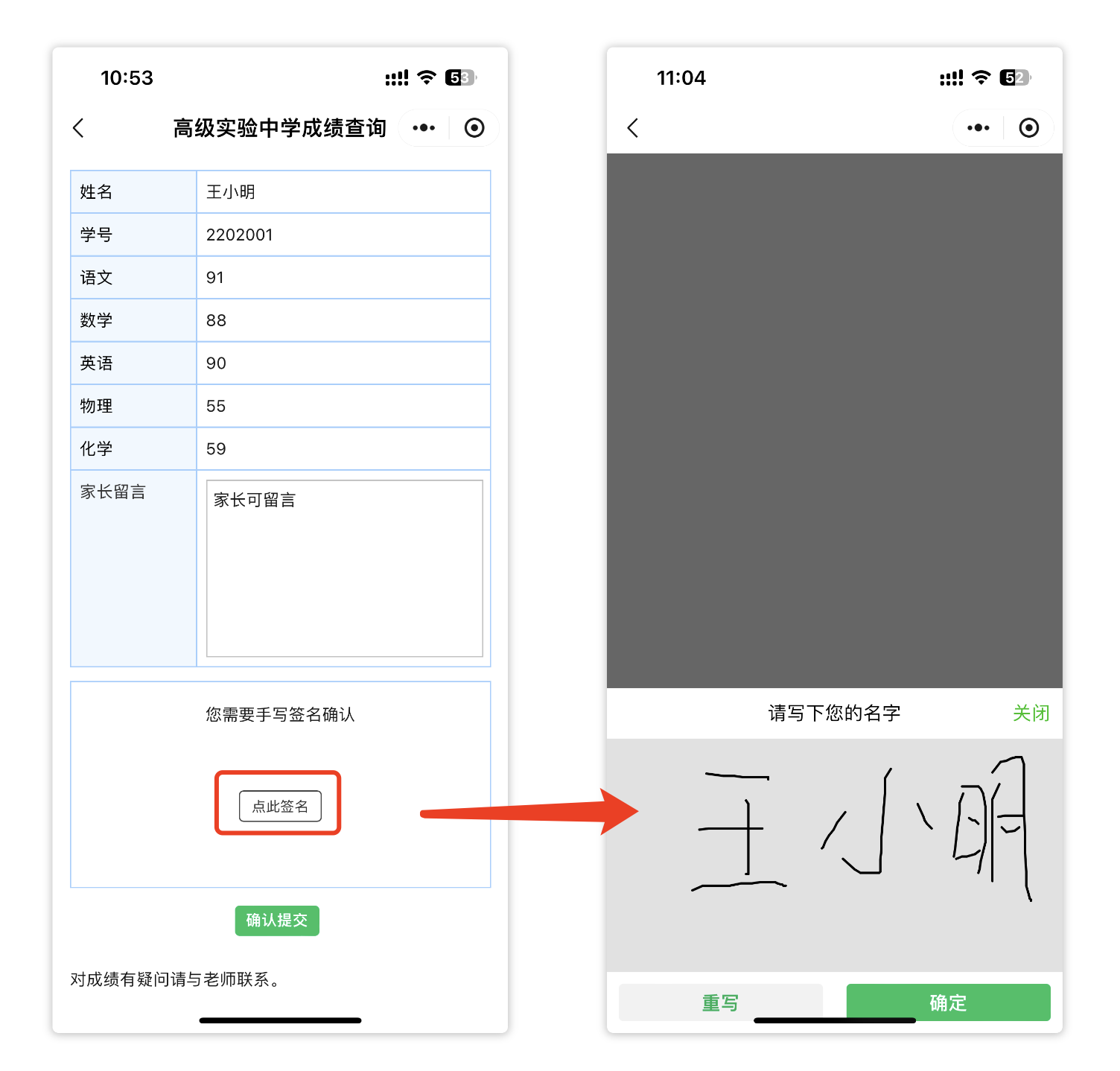Click the 点此签名 button
Image resolution: width=1120 pixels, height=1071 pixels.
click(x=280, y=806)
